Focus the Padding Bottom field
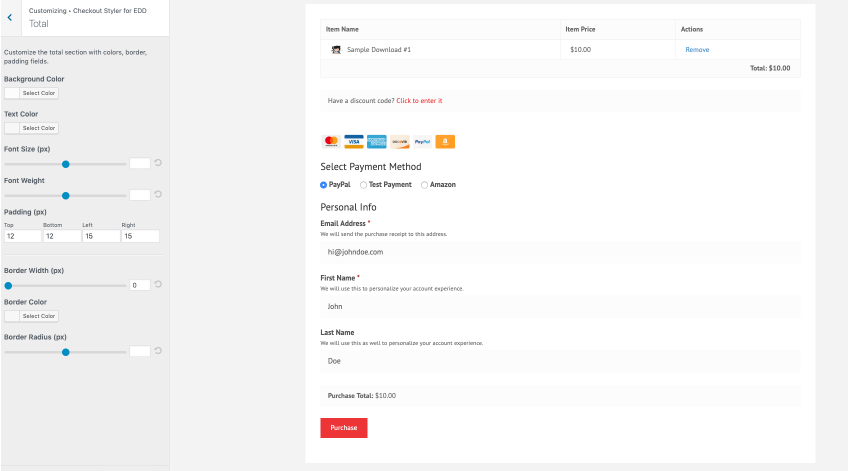Image resolution: width=848 pixels, height=471 pixels. click(x=62, y=236)
